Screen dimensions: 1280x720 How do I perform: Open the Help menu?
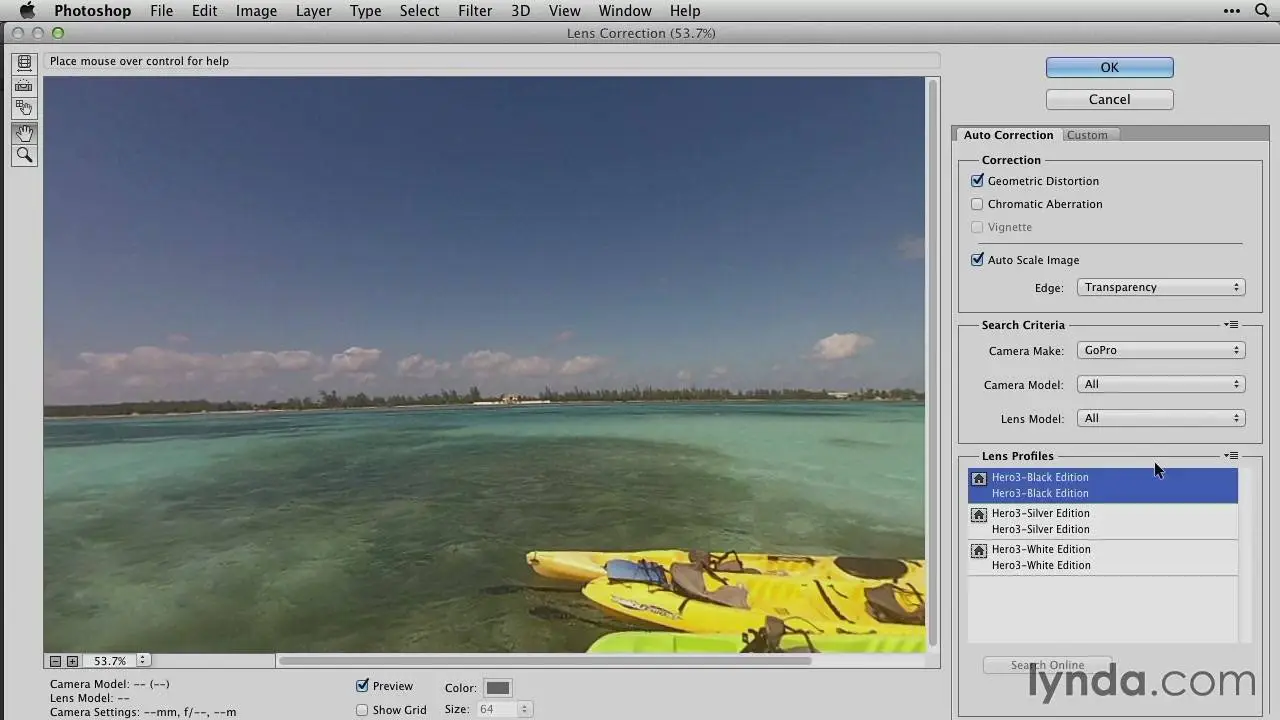tap(685, 11)
